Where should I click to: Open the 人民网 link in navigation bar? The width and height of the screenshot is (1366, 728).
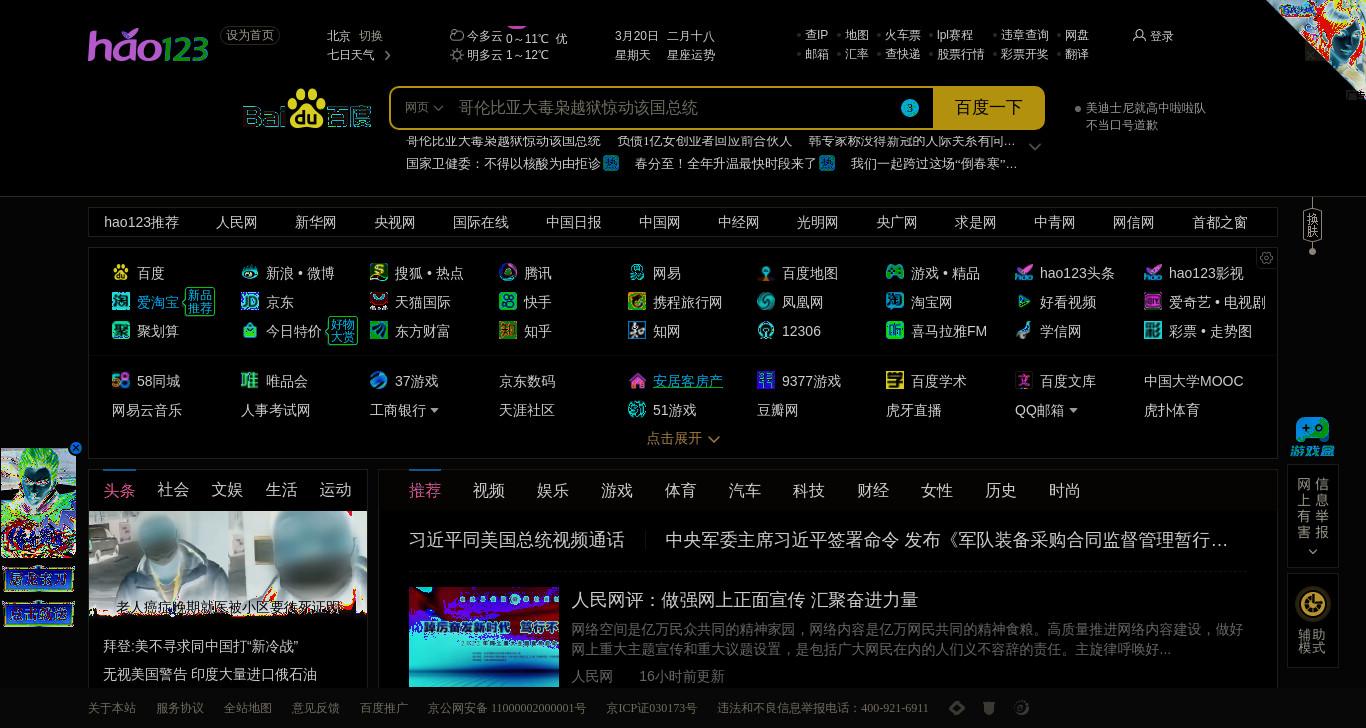(237, 222)
